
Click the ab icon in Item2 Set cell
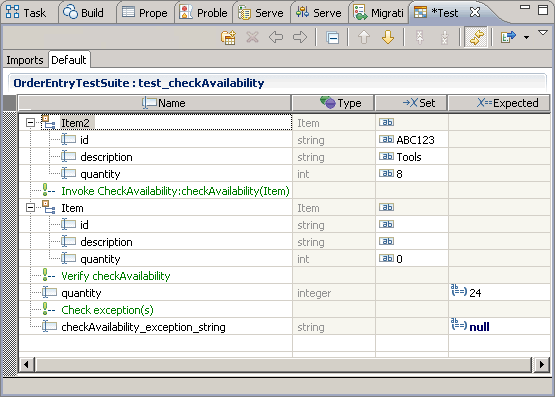(x=386, y=122)
